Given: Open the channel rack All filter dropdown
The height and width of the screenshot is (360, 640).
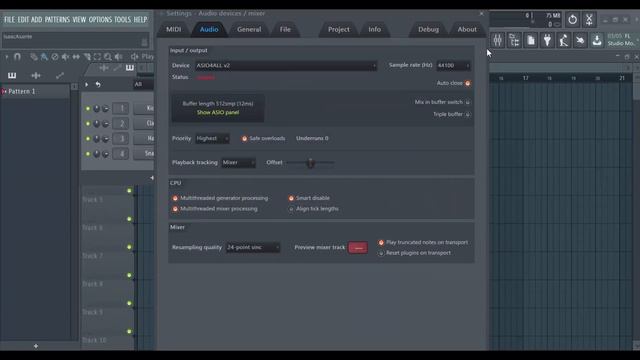Looking at the screenshot, I should [x=143, y=84].
